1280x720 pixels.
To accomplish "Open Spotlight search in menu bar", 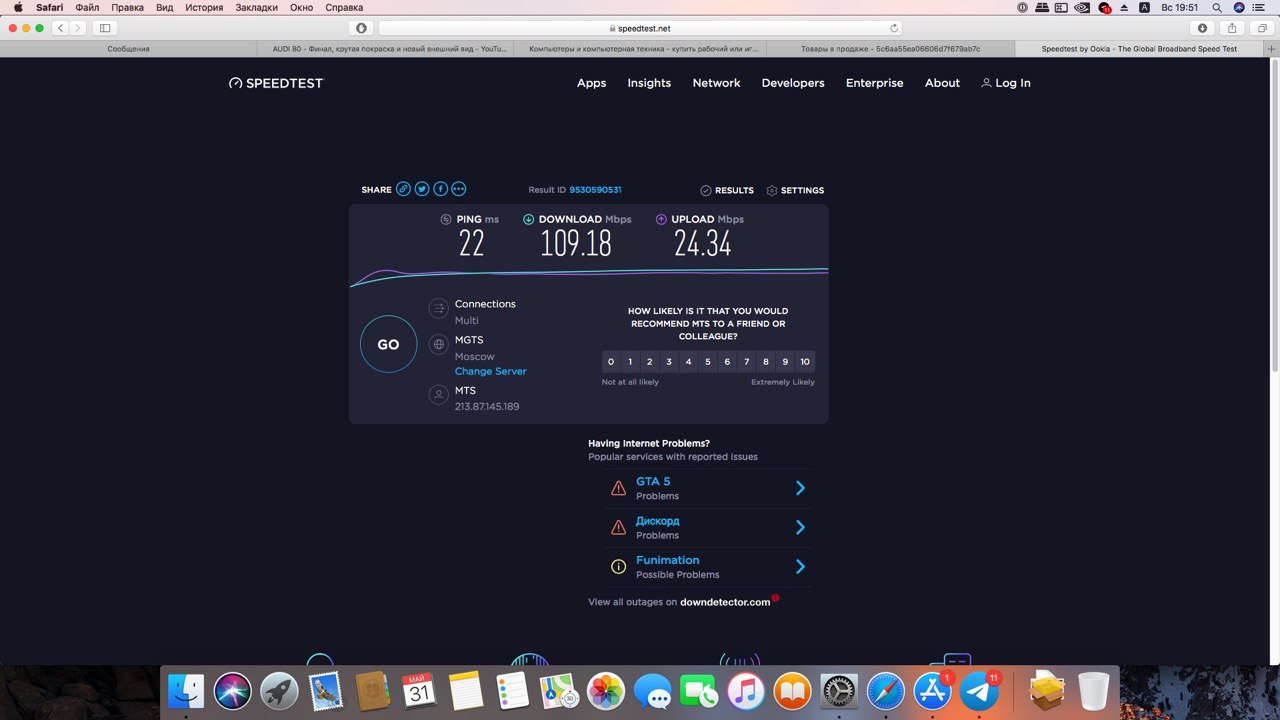I will (1216, 7).
